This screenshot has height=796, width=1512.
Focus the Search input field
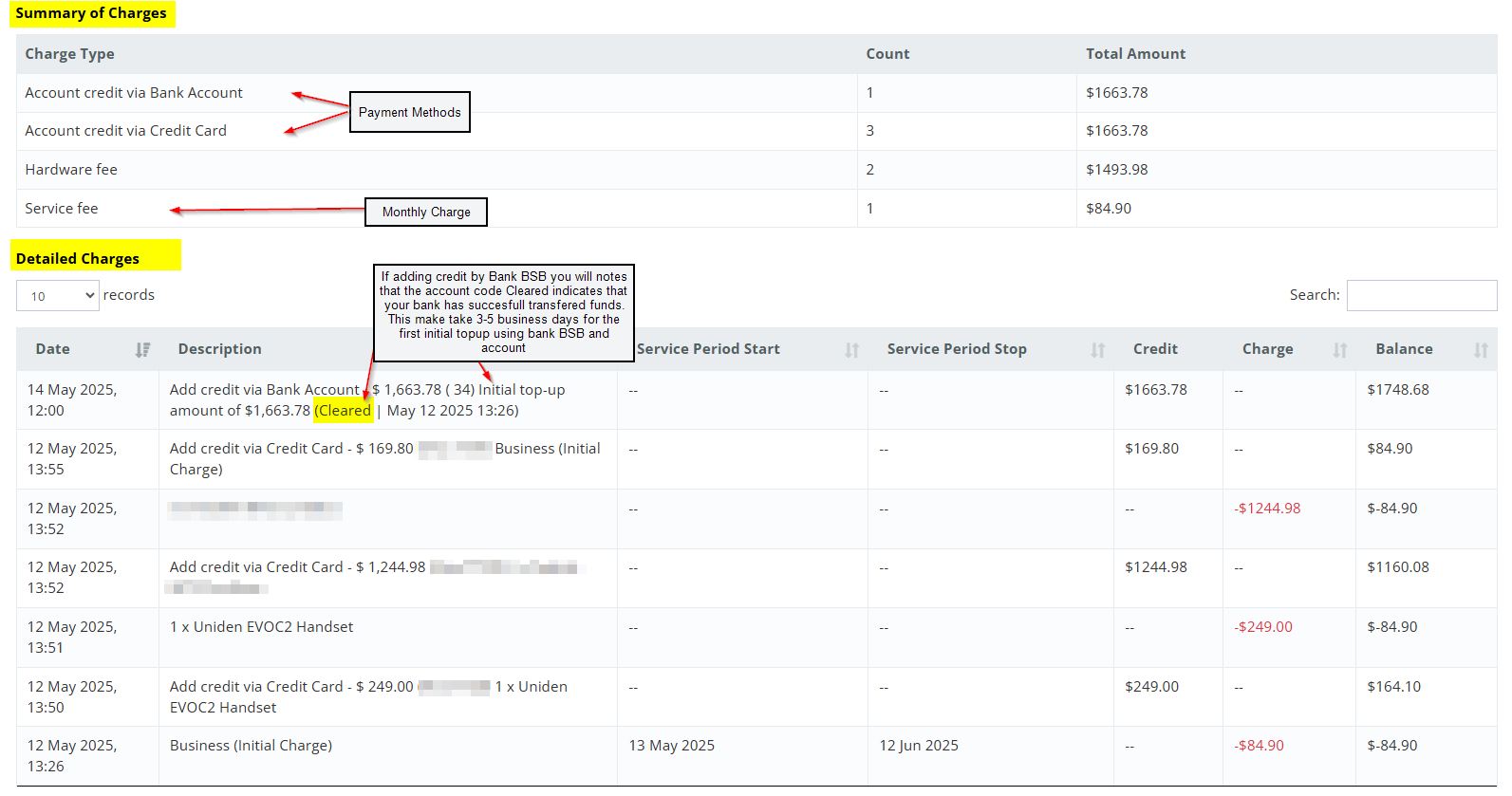[x=1421, y=295]
